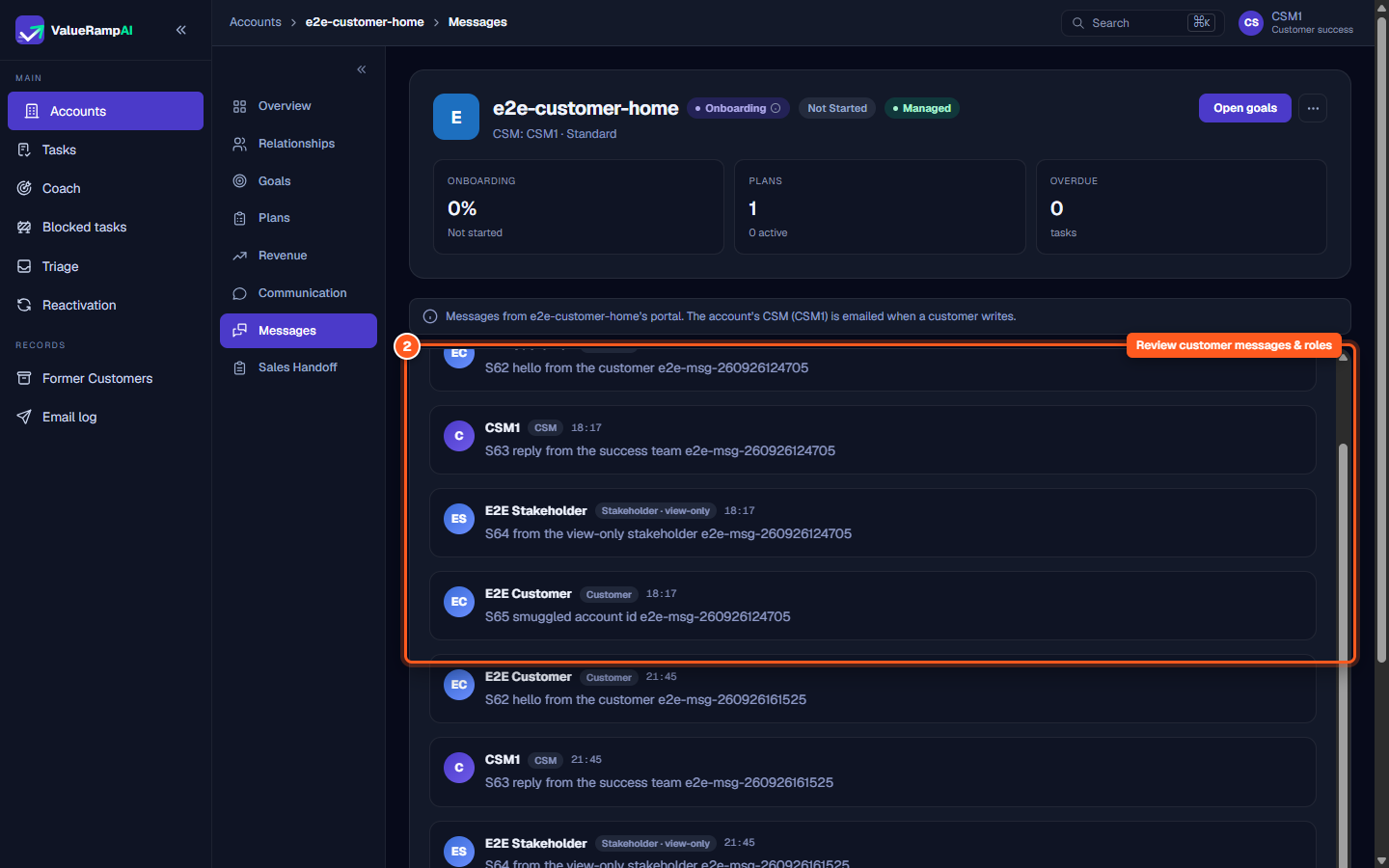Screen dimensions: 1389x868
Task: Click the Coach icon in sidebar
Action: pyautogui.click(x=24, y=188)
